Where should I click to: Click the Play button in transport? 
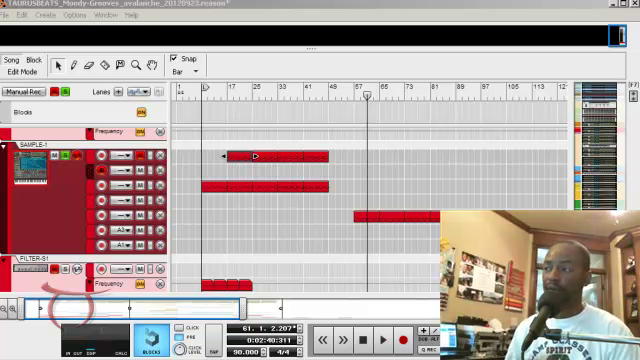tap(383, 340)
